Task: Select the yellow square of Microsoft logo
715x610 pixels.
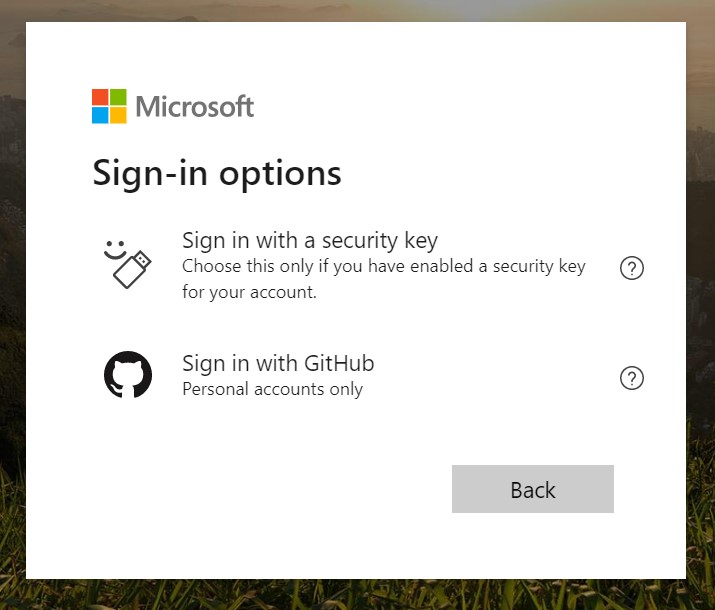Action: click(x=118, y=115)
